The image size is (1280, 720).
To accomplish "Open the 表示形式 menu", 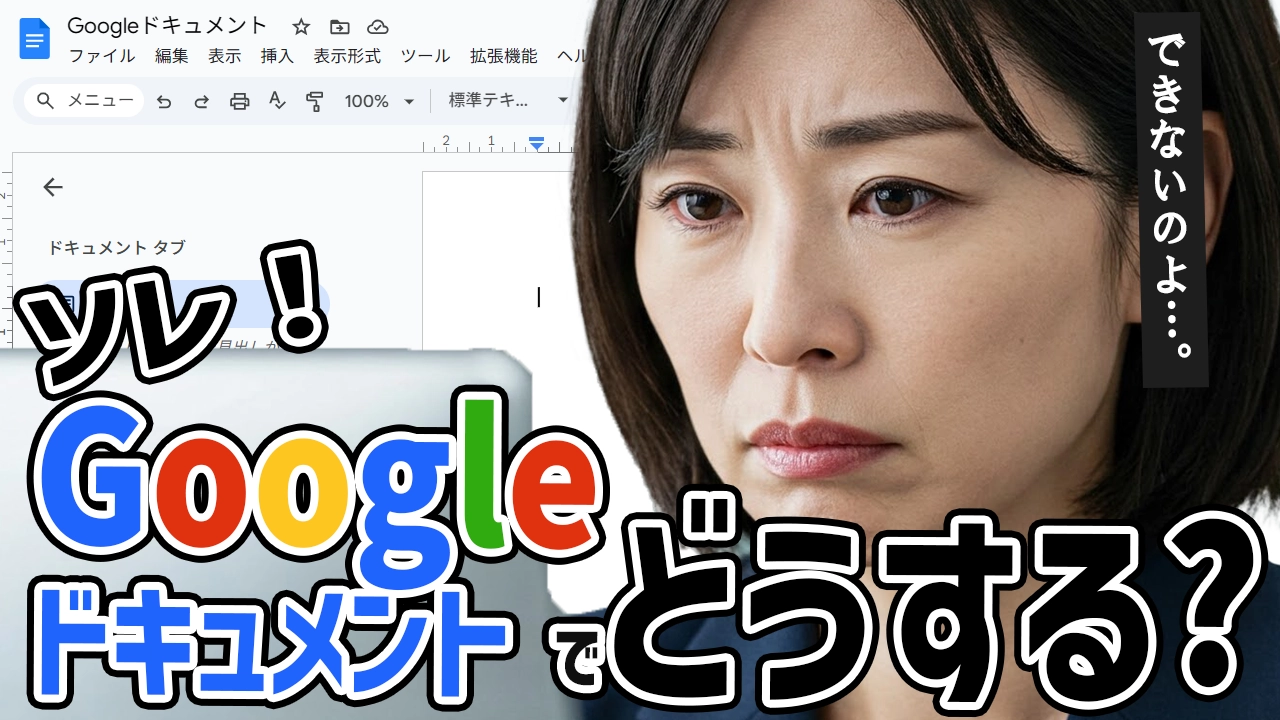I will pos(347,56).
